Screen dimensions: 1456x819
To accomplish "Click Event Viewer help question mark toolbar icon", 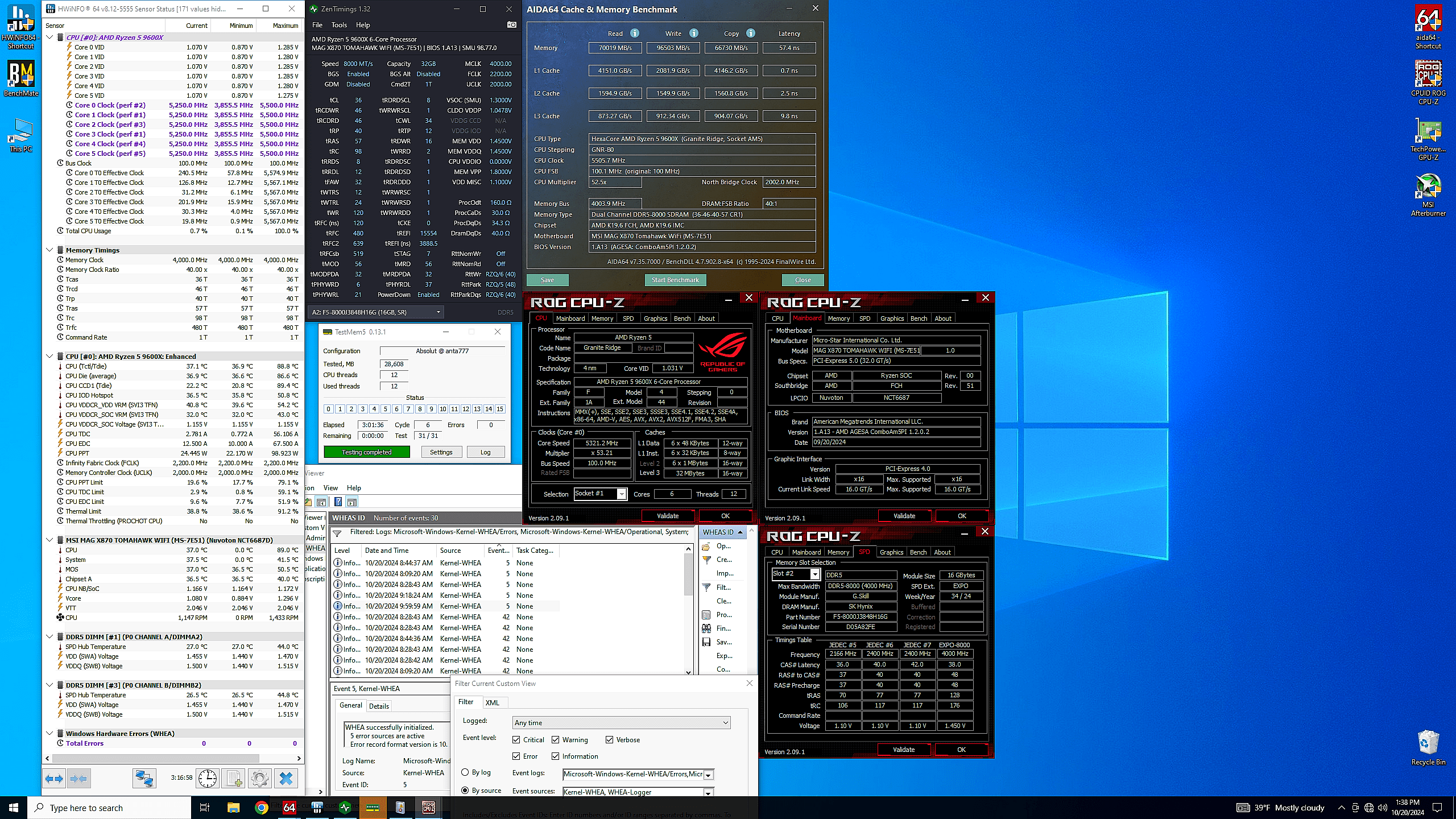I will click(x=338, y=502).
